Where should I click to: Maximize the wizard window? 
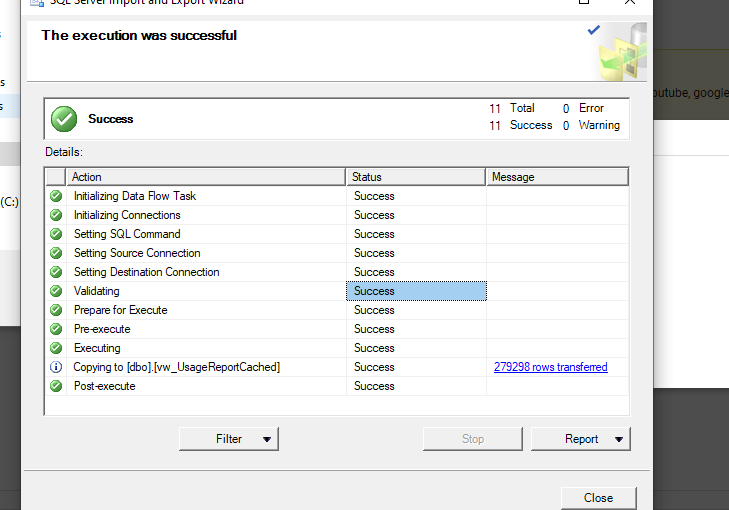pos(584,1)
